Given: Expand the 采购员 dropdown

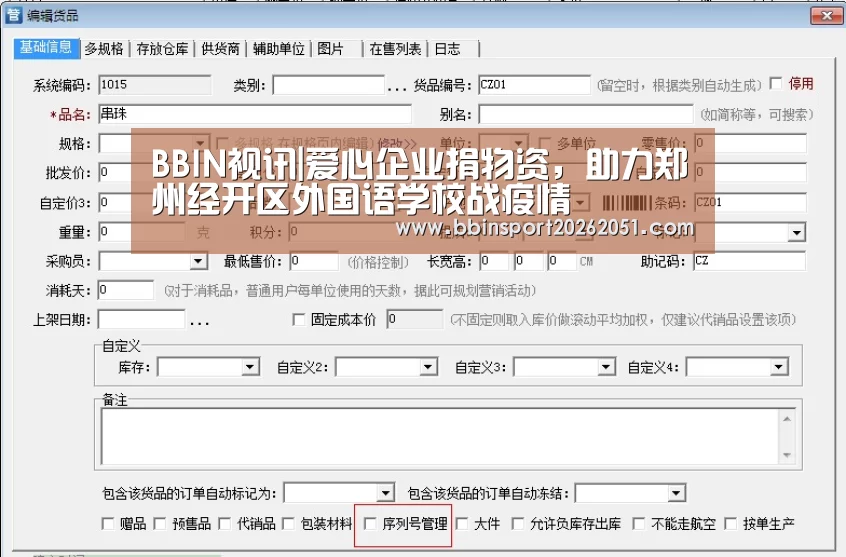Looking at the screenshot, I should click(x=198, y=262).
